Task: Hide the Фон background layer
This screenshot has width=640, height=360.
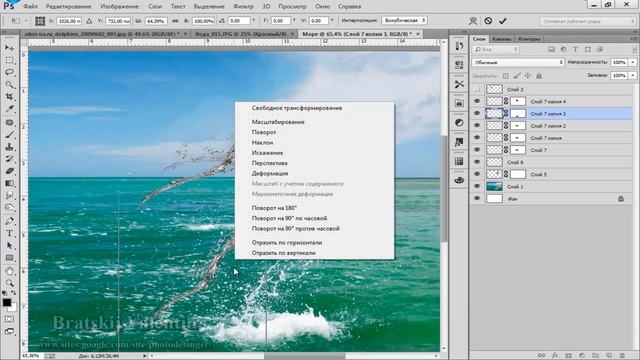Action: coord(477,199)
